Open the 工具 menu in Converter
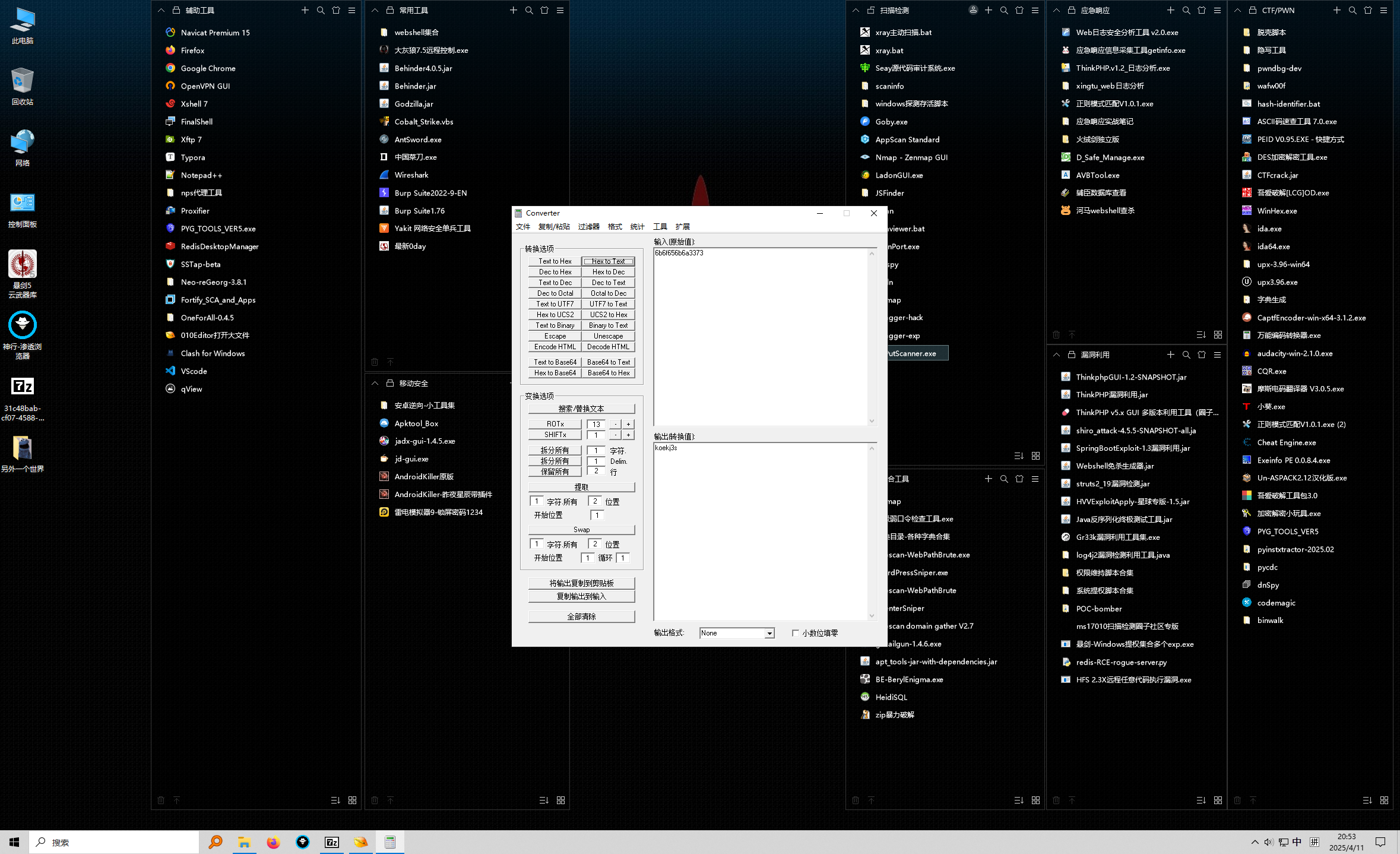The width and height of the screenshot is (1400, 854). coord(660,227)
